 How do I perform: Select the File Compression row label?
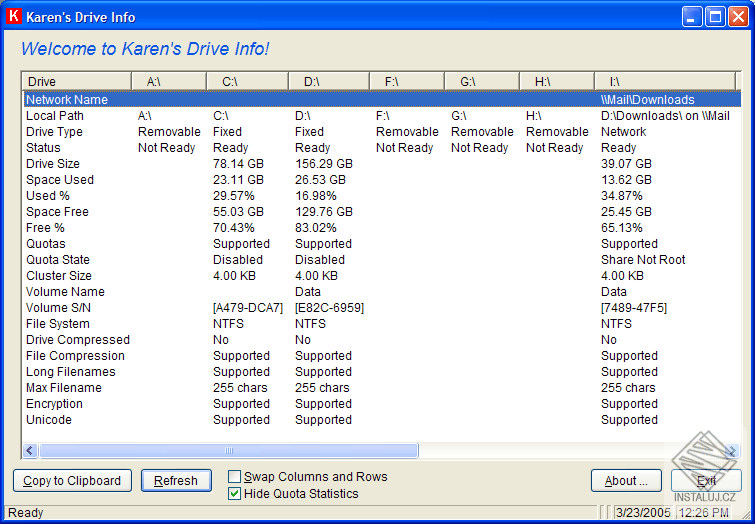76,355
